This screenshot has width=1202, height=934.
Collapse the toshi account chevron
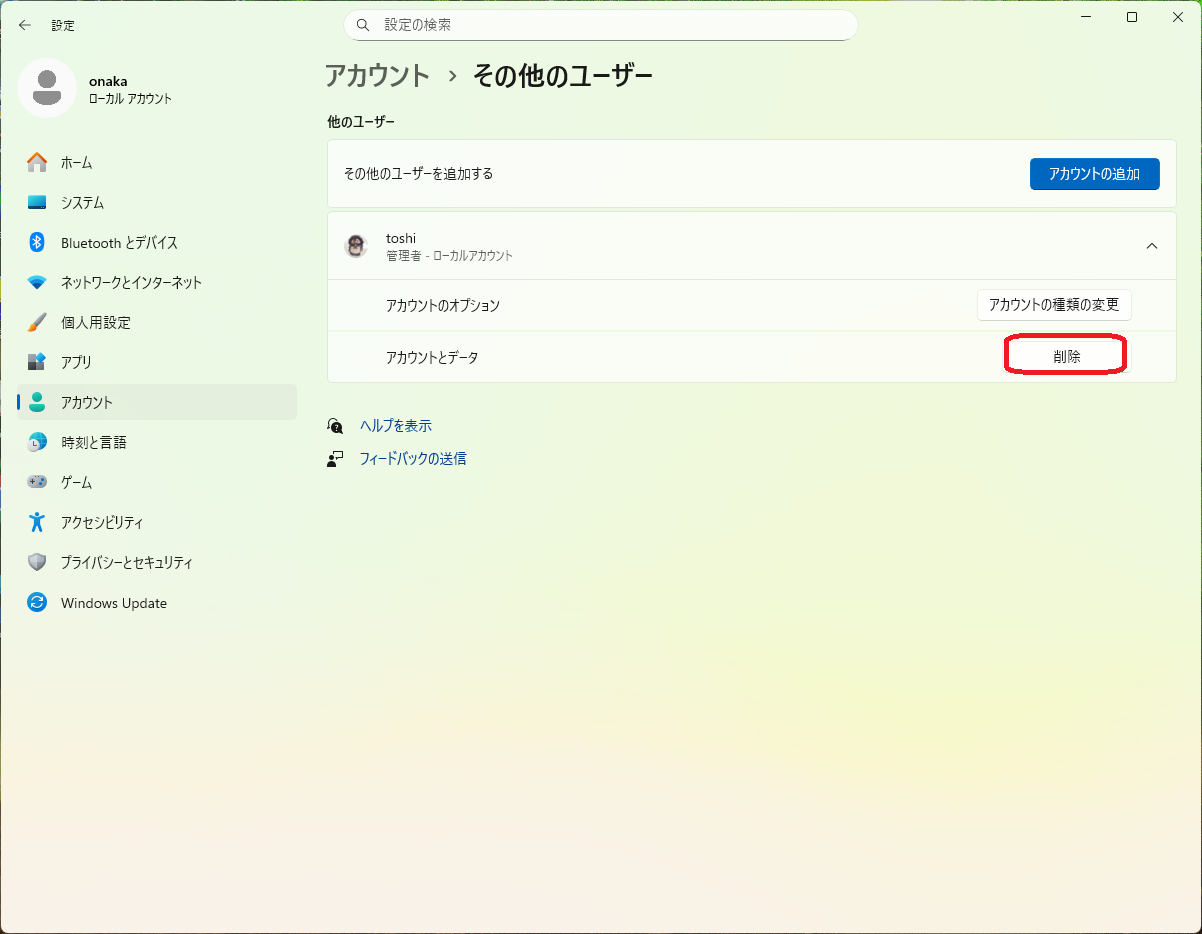1152,246
